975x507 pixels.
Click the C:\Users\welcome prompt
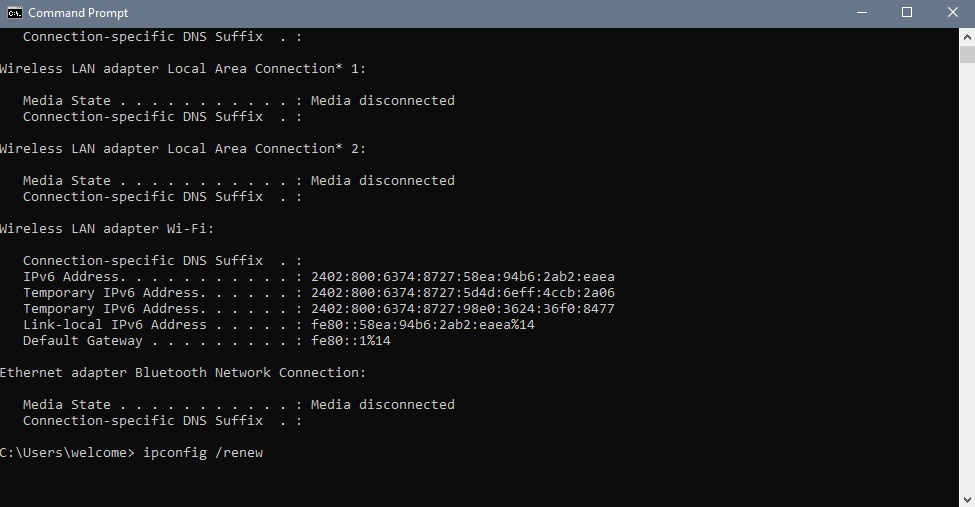(67, 453)
